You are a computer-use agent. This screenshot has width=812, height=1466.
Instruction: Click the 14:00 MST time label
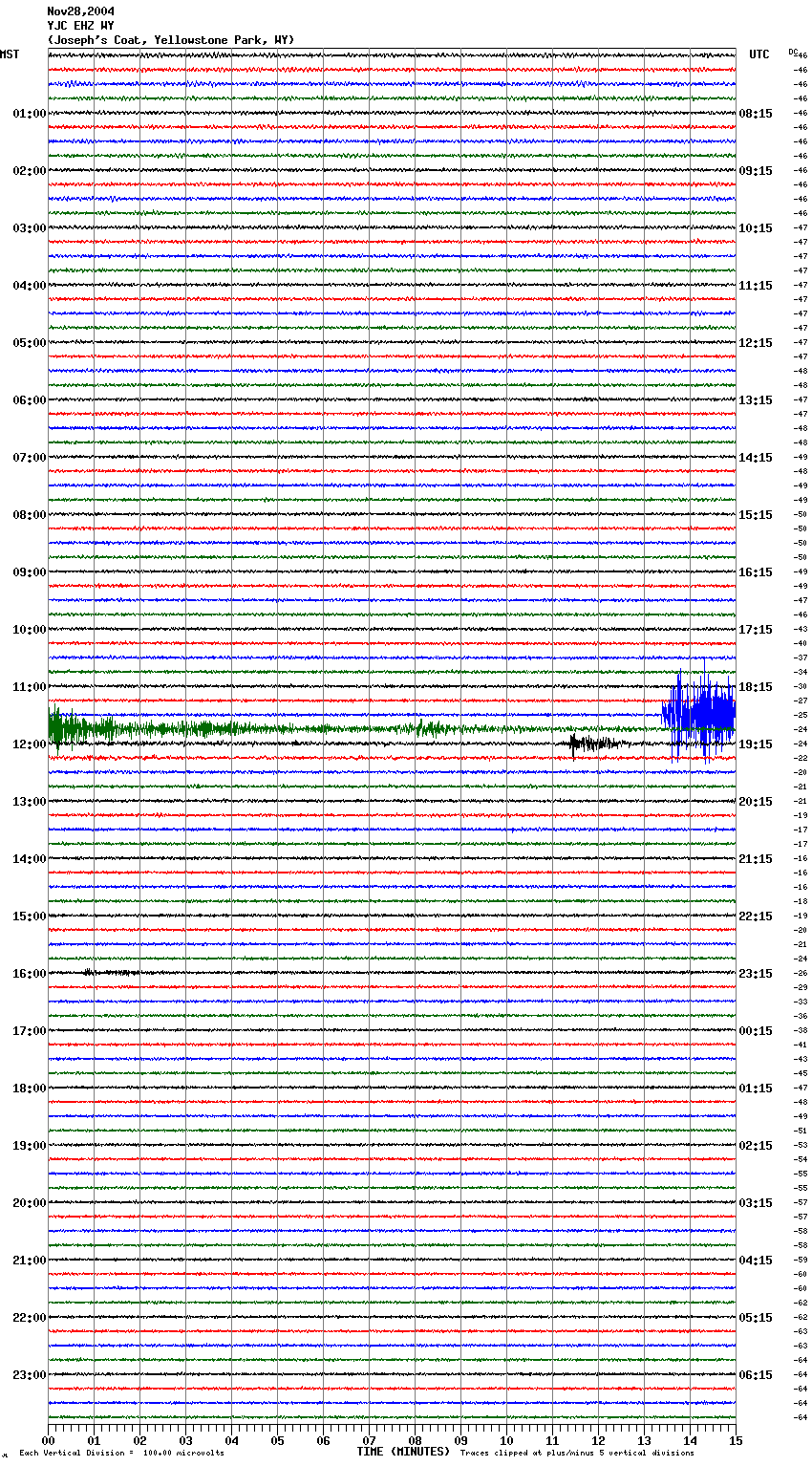pyautogui.click(x=30, y=859)
